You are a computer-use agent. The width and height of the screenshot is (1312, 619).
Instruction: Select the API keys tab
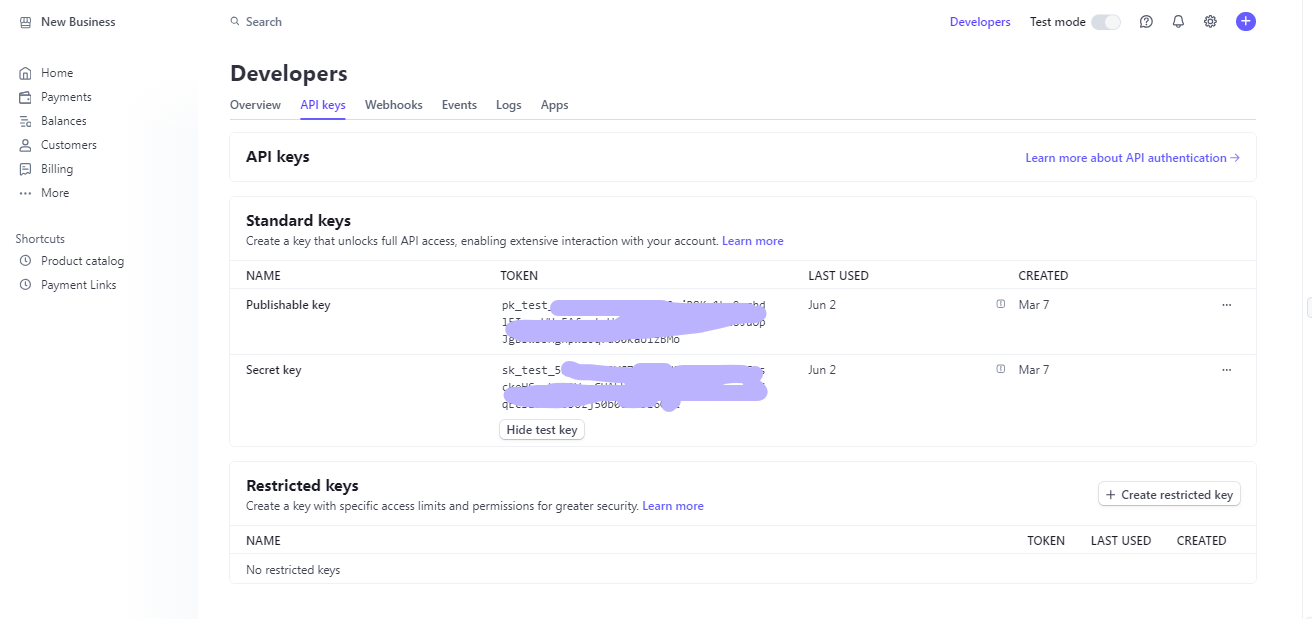[323, 105]
